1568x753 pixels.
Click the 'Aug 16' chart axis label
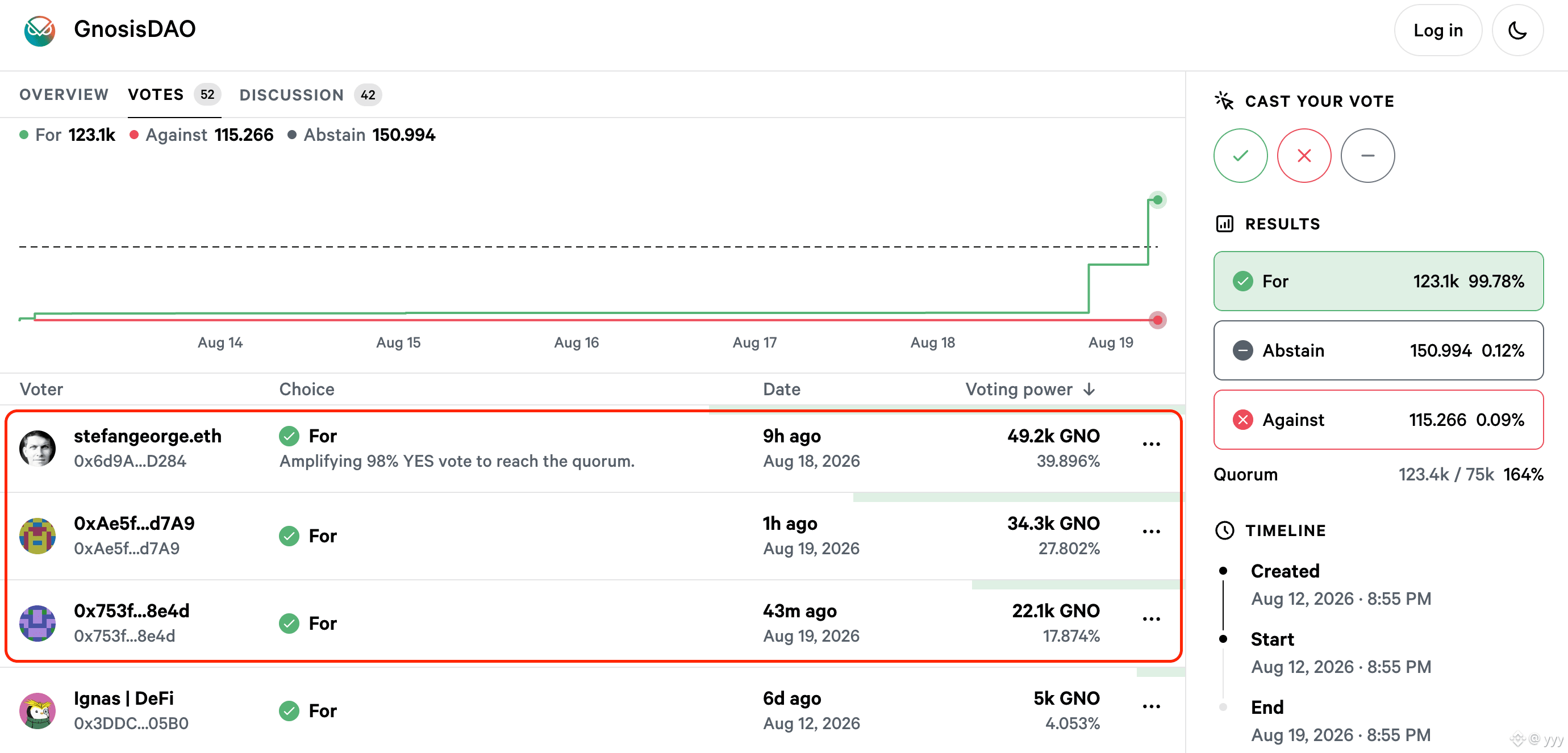point(577,342)
